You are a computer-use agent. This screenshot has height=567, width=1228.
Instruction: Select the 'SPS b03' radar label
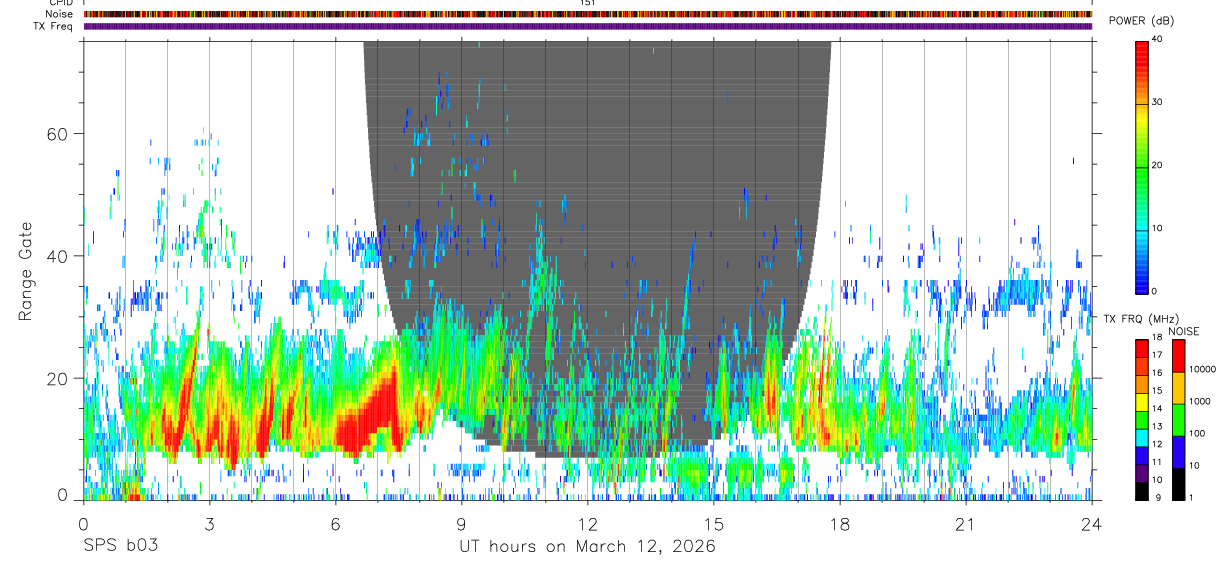tap(120, 547)
